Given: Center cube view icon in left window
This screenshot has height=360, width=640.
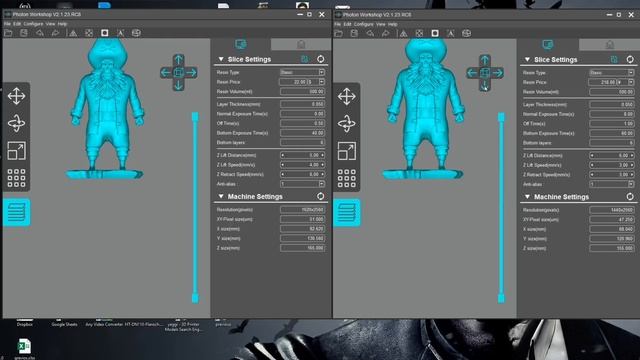Looking at the screenshot, I should (x=178, y=73).
